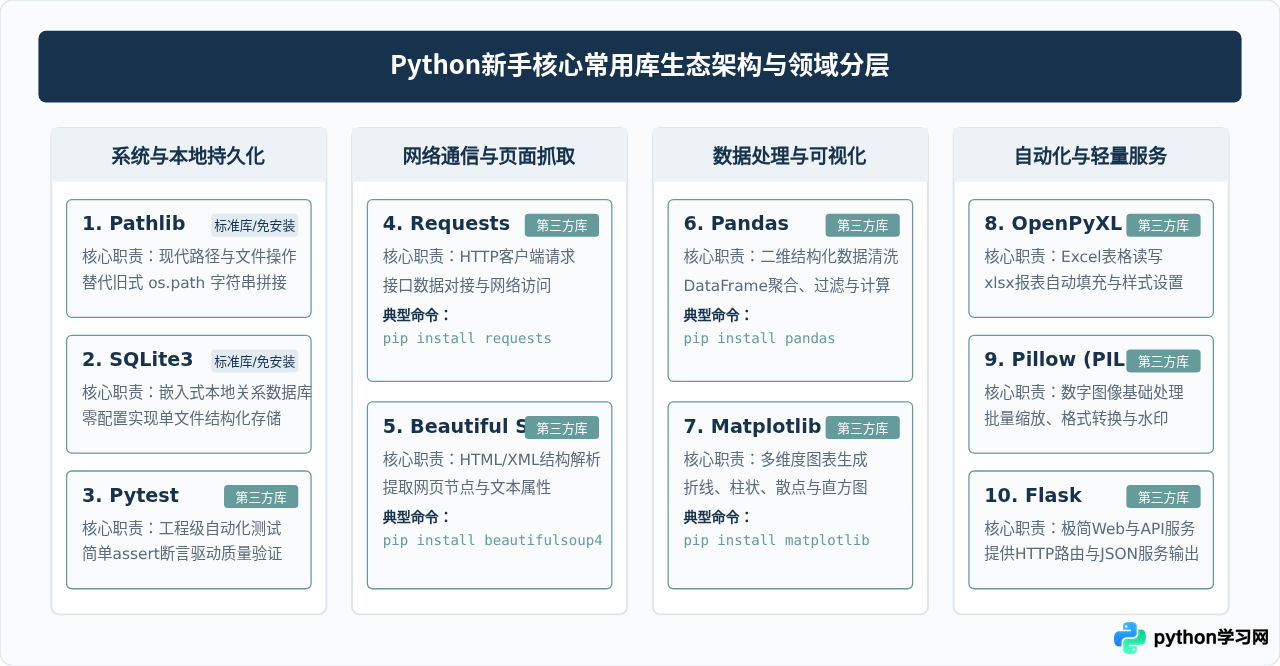Click the 3. Pytest card title
The image size is (1280, 666).
130,496
